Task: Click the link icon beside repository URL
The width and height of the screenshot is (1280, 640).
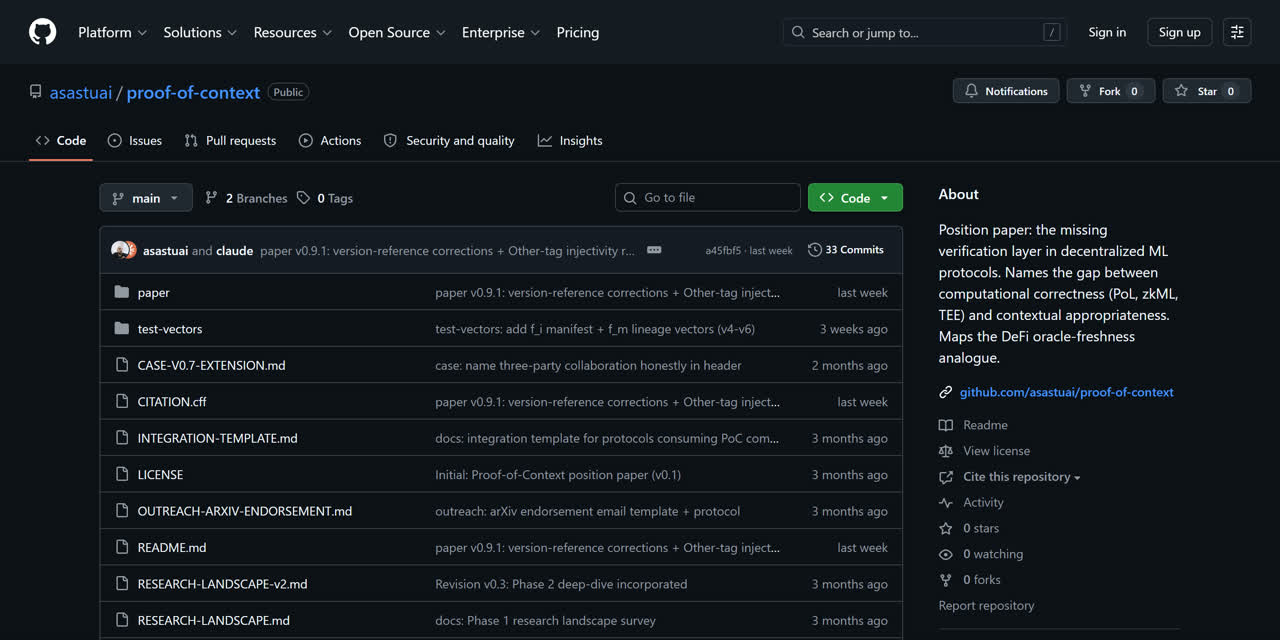Action: [946, 392]
